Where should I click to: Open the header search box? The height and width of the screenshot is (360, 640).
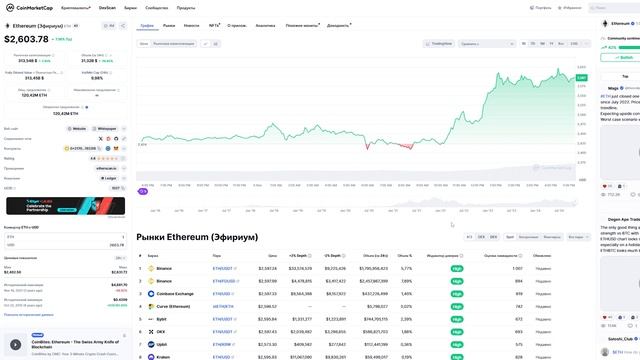[x=614, y=8]
